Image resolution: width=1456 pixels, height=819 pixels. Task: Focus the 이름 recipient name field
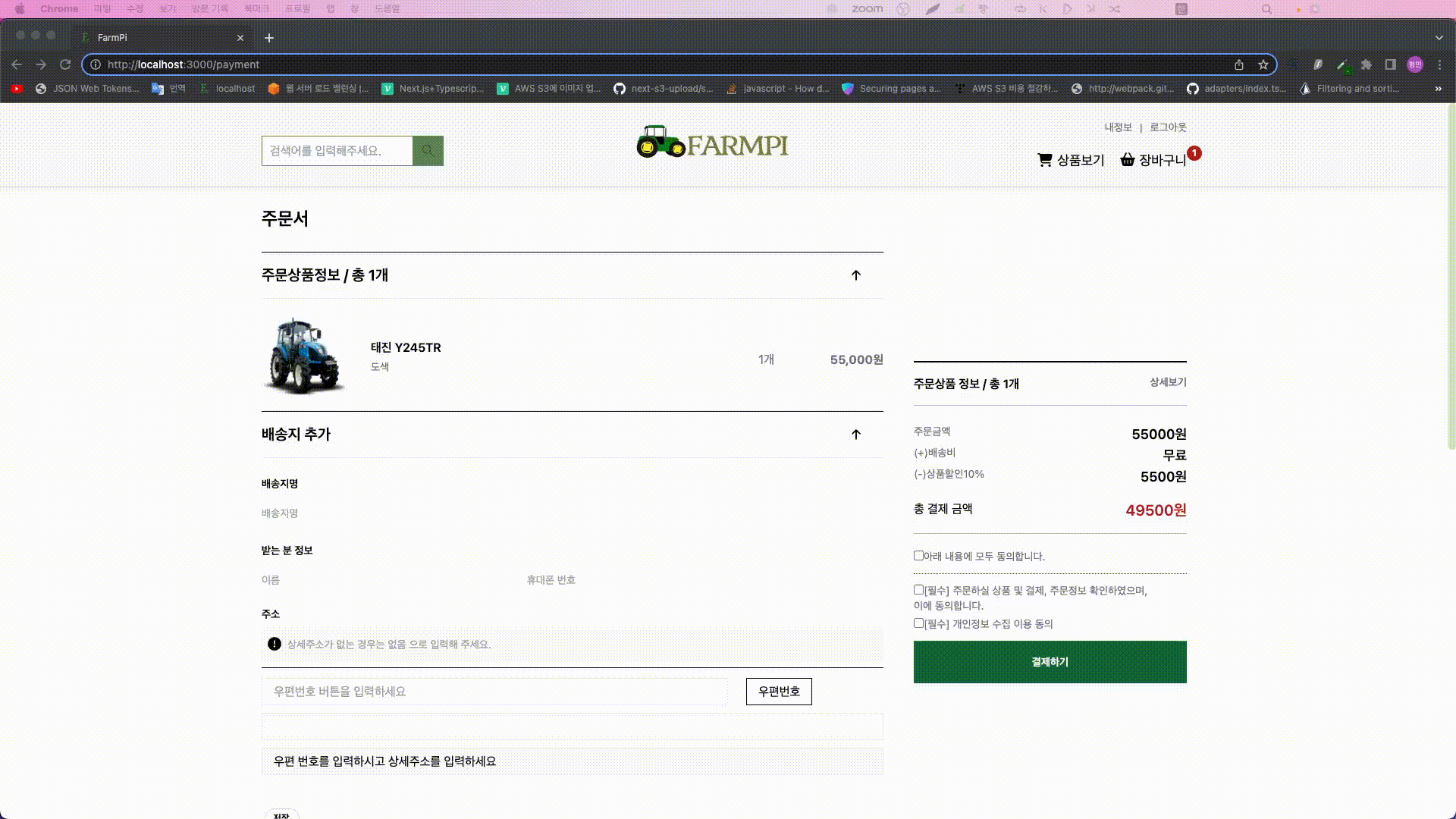tap(387, 580)
